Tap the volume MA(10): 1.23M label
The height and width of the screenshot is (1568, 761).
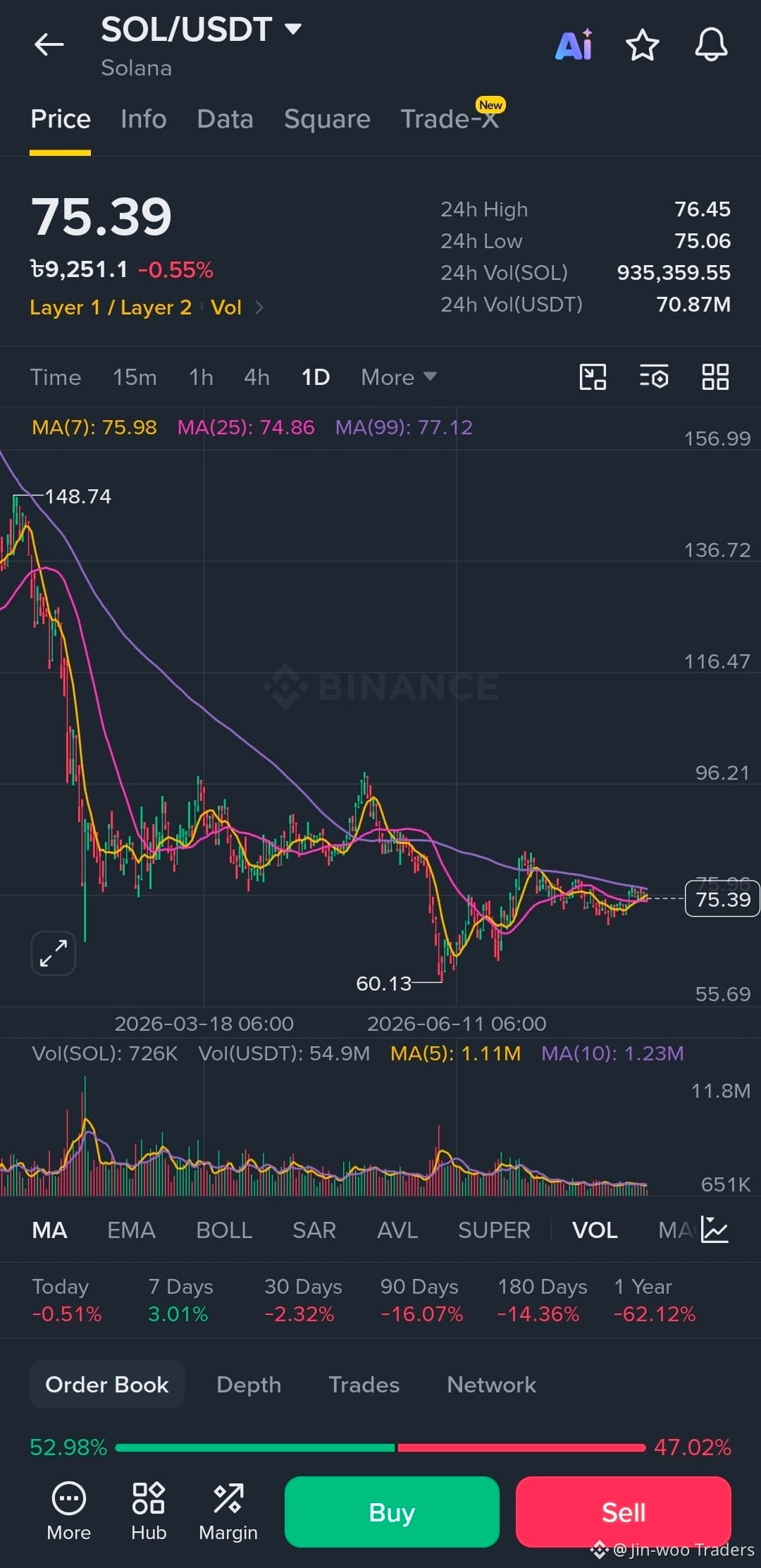(x=612, y=1053)
